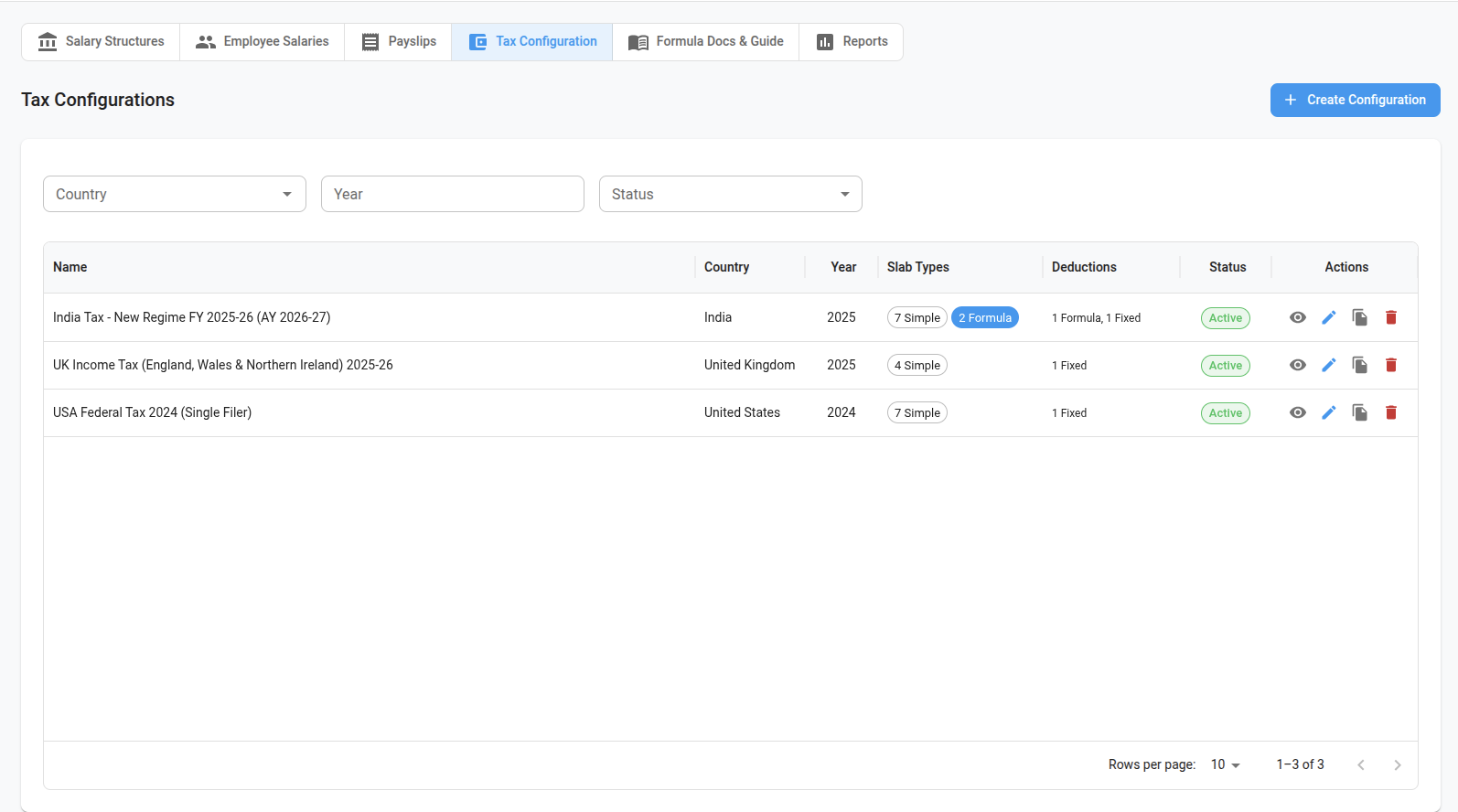Change rows per page from 10
Image resolution: width=1458 pixels, height=812 pixels.
pos(1225,764)
